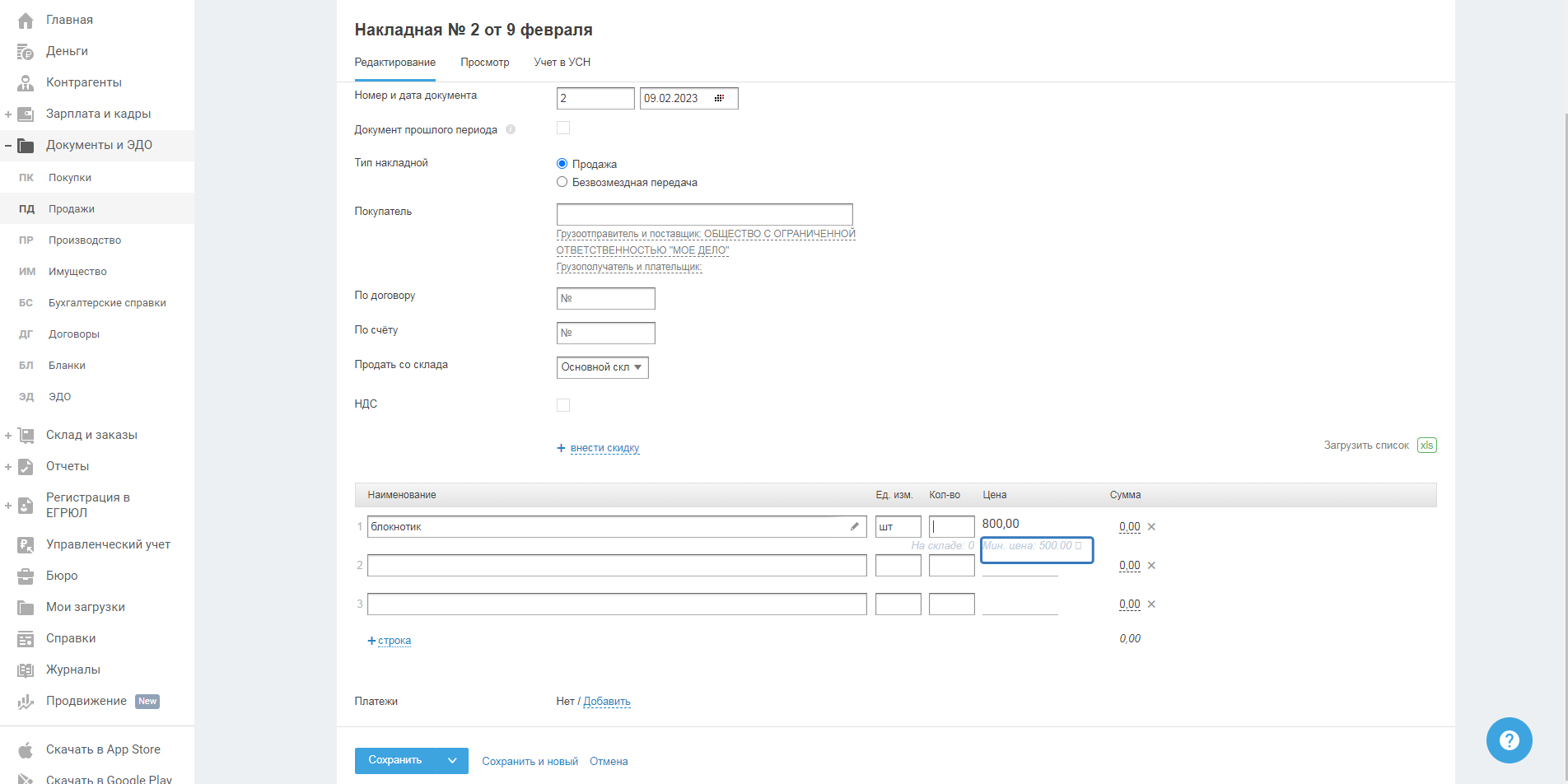Viewport: 1568px width, 784px height.
Task: Expand the Склад и заказы section
Action: (x=8, y=436)
